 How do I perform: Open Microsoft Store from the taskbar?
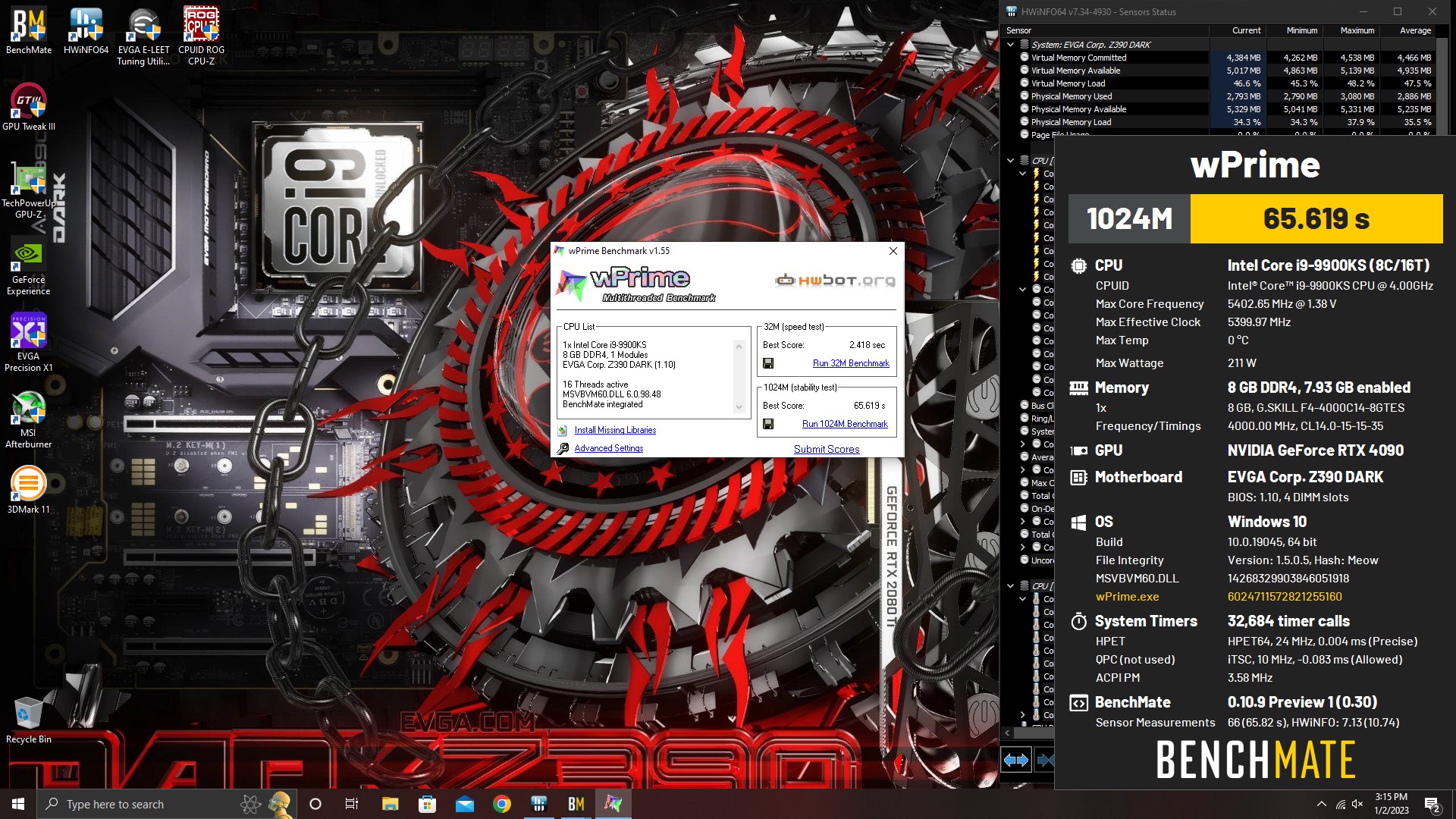pyautogui.click(x=427, y=804)
